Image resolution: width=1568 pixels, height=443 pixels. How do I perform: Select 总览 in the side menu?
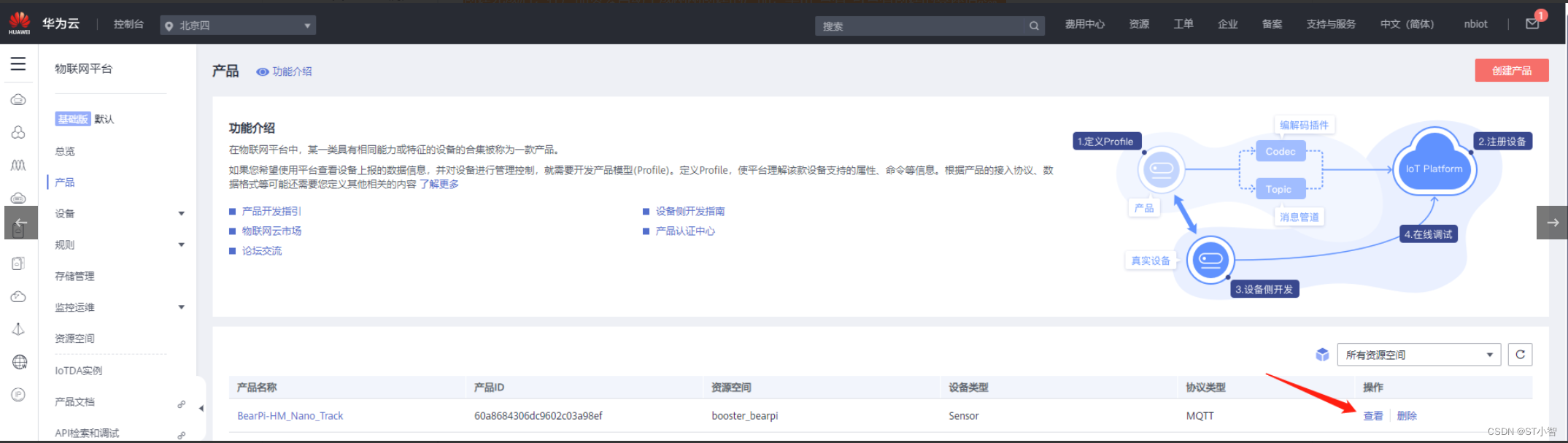coord(65,152)
